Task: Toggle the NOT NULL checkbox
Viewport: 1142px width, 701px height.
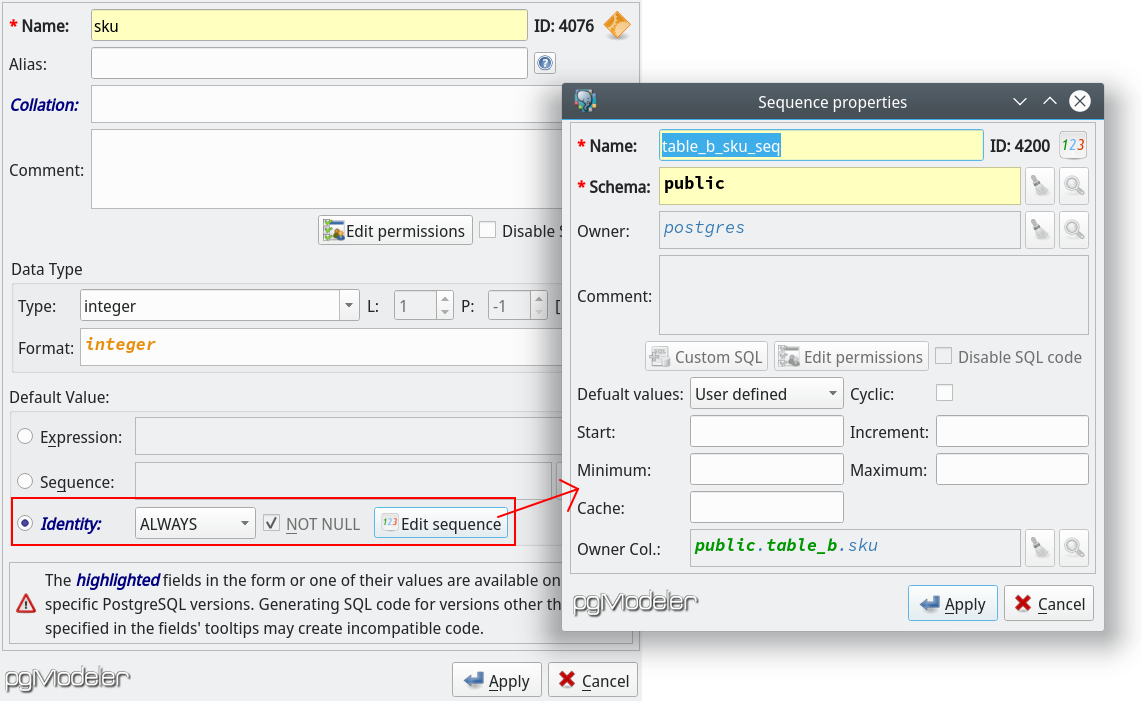Action: [x=272, y=522]
